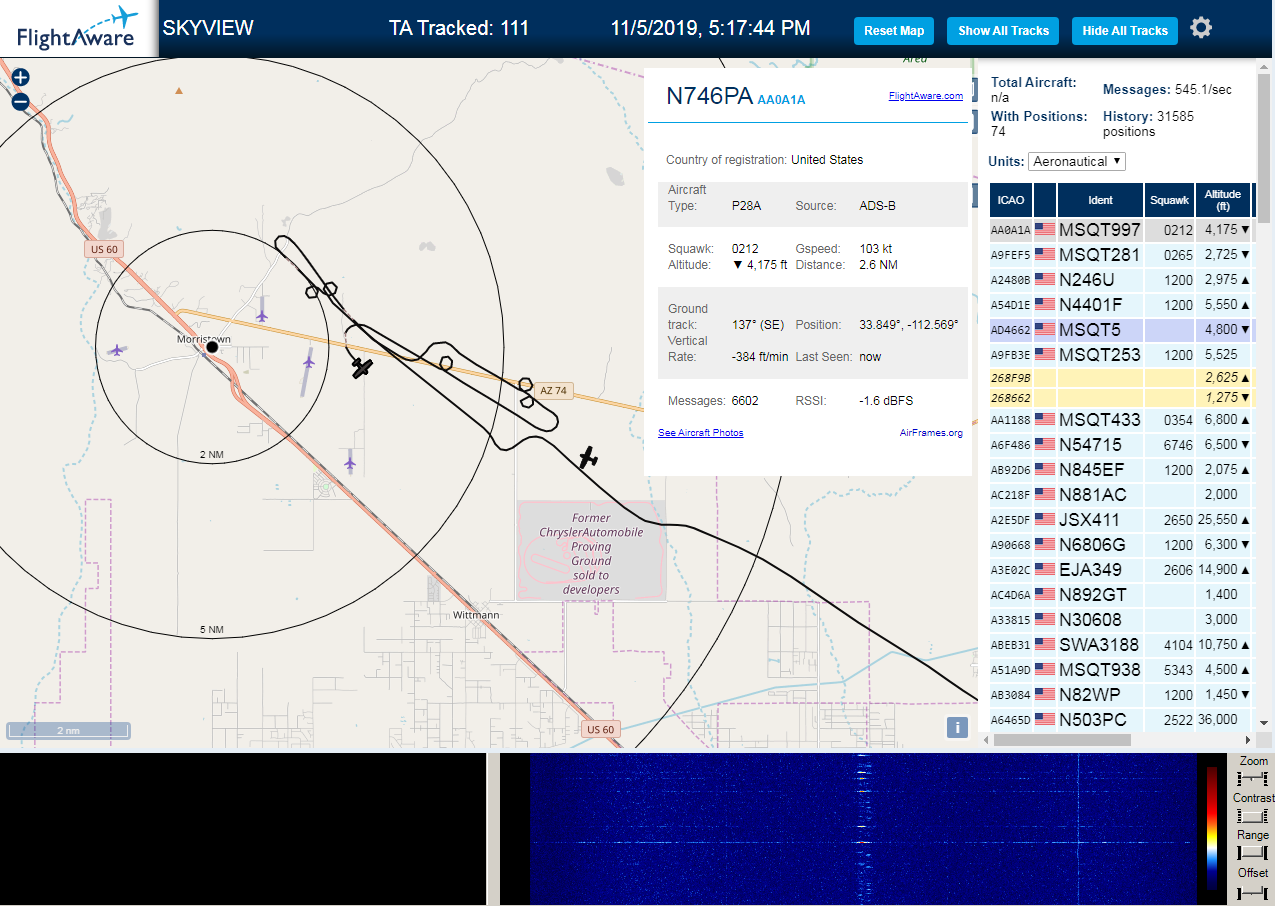Sort table by Ident column header
This screenshot has height=907, width=1275.
(1100, 200)
